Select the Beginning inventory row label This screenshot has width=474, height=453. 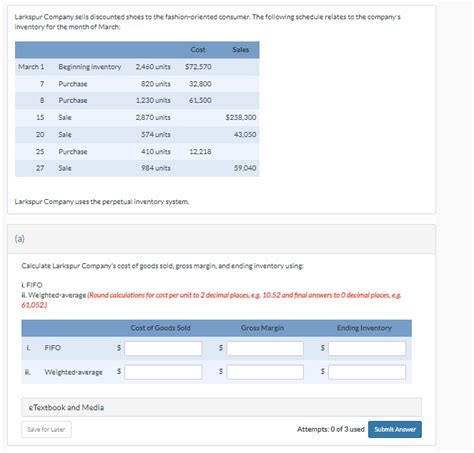tap(90, 67)
